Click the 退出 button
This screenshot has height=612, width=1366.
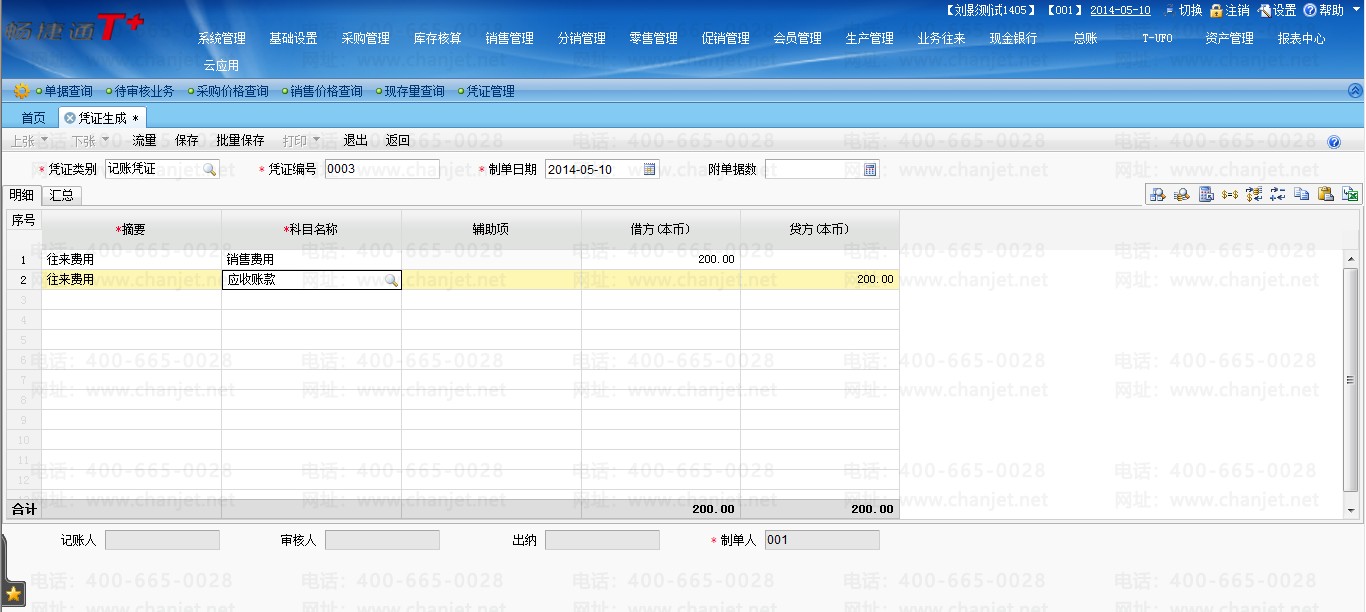pos(356,140)
